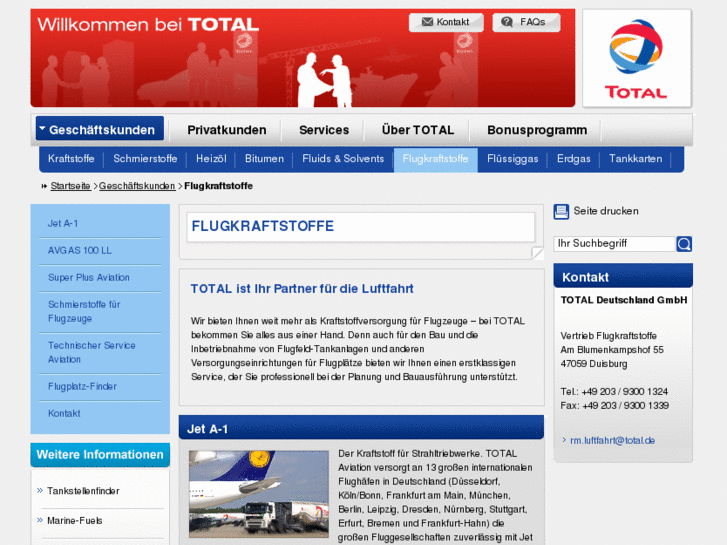Select the Tankkarten submenu tab
The height and width of the screenshot is (545, 727).
[636, 159]
